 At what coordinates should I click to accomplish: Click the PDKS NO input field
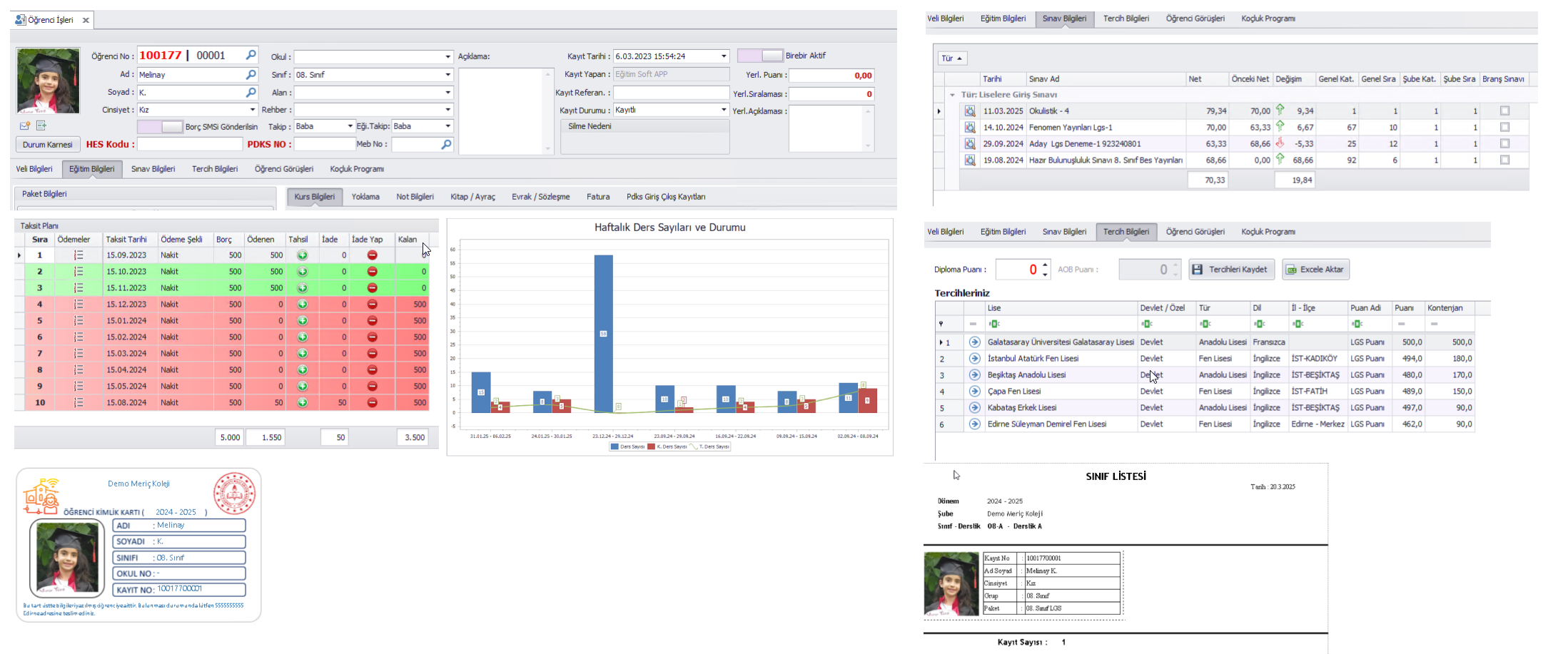(325, 144)
